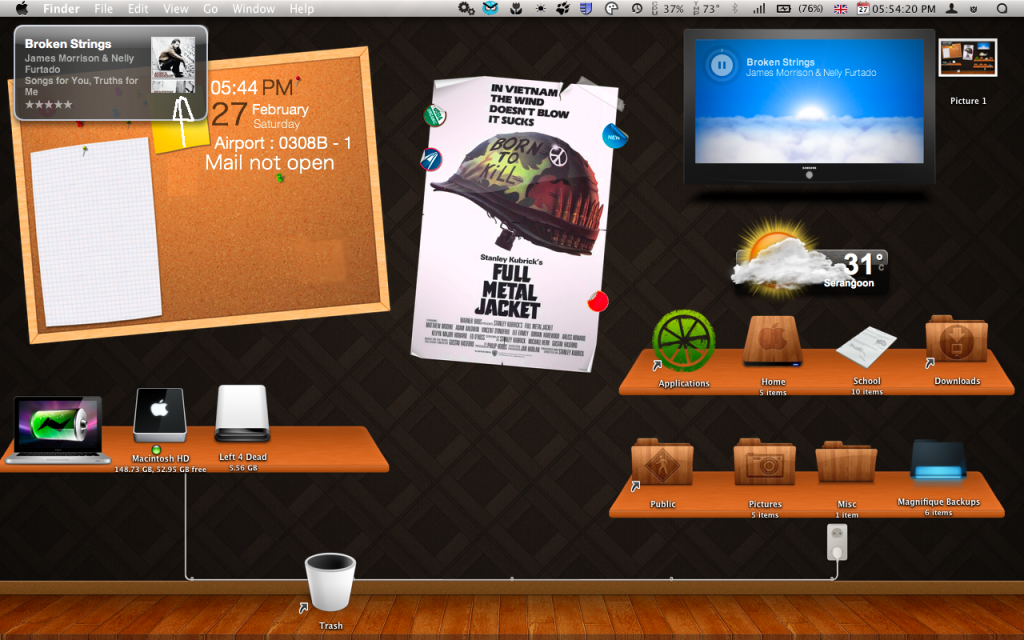Click the color palette icon in menu bar

tap(611, 8)
